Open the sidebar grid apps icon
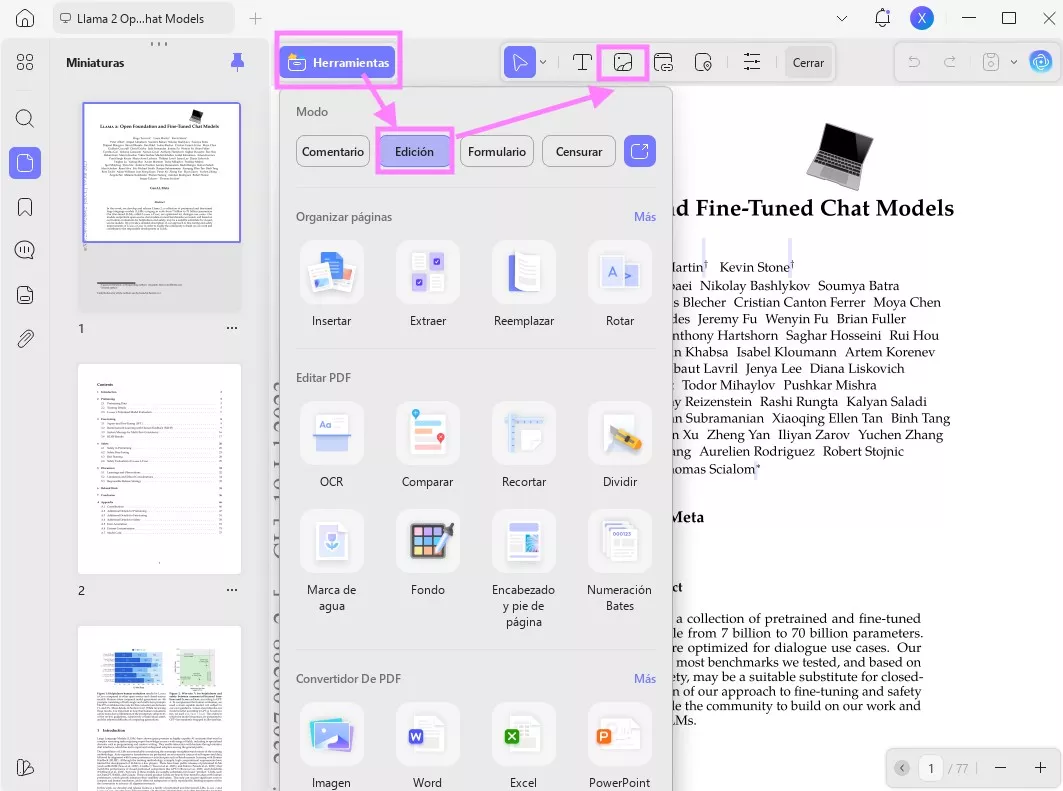Screen dimensions: 1063x791 coord(25,62)
